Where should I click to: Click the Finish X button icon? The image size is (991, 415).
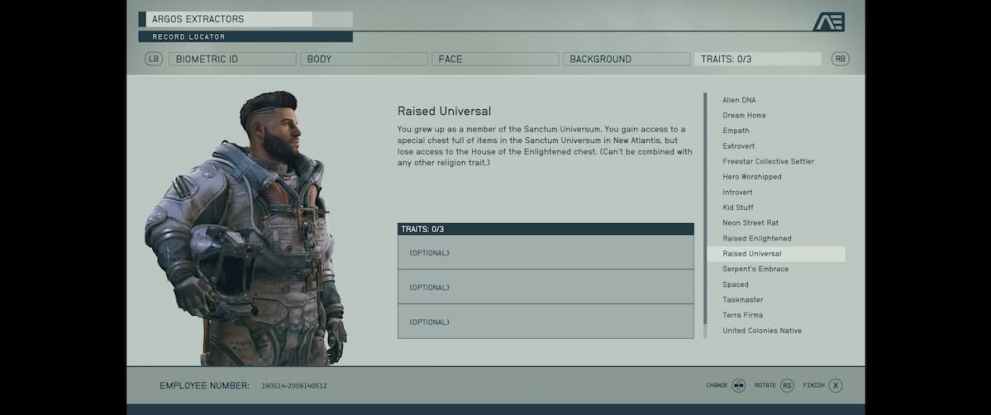(835, 385)
